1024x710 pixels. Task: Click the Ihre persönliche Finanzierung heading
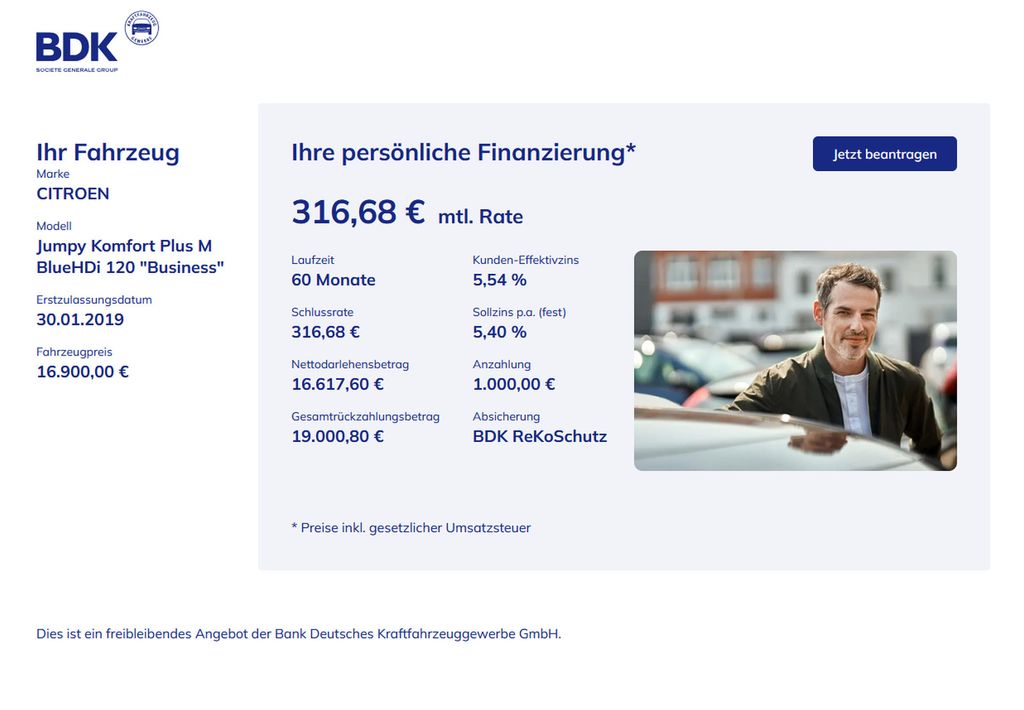click(x=463, y=153)
